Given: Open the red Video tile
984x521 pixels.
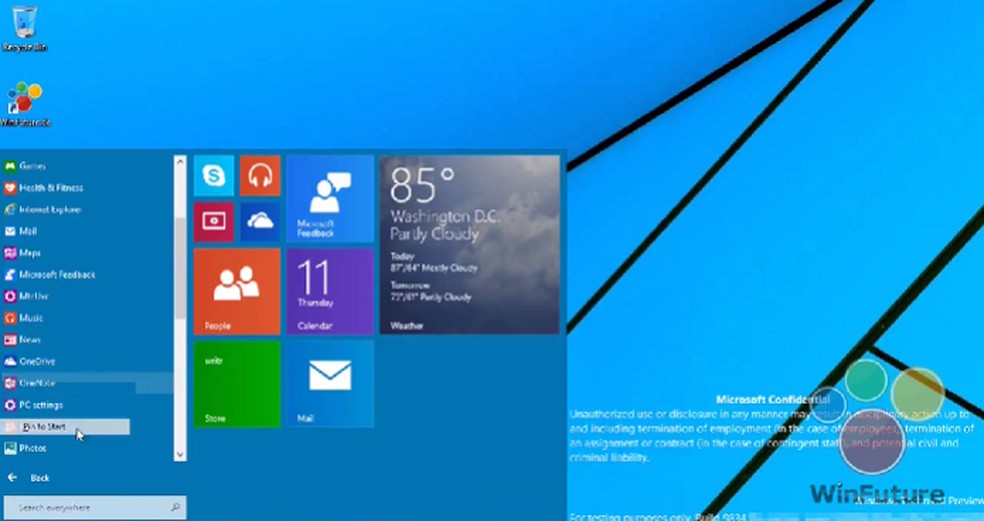Looking at the screenshot, I should click(213, 222).
